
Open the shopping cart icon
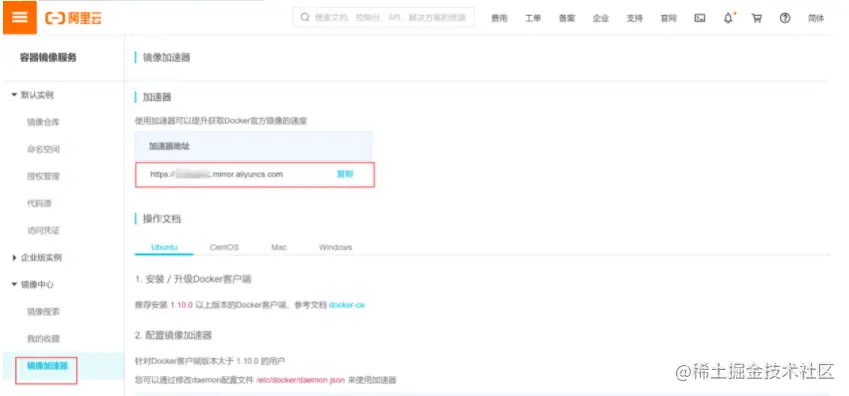pyautogui.click(x=756, y=18)
